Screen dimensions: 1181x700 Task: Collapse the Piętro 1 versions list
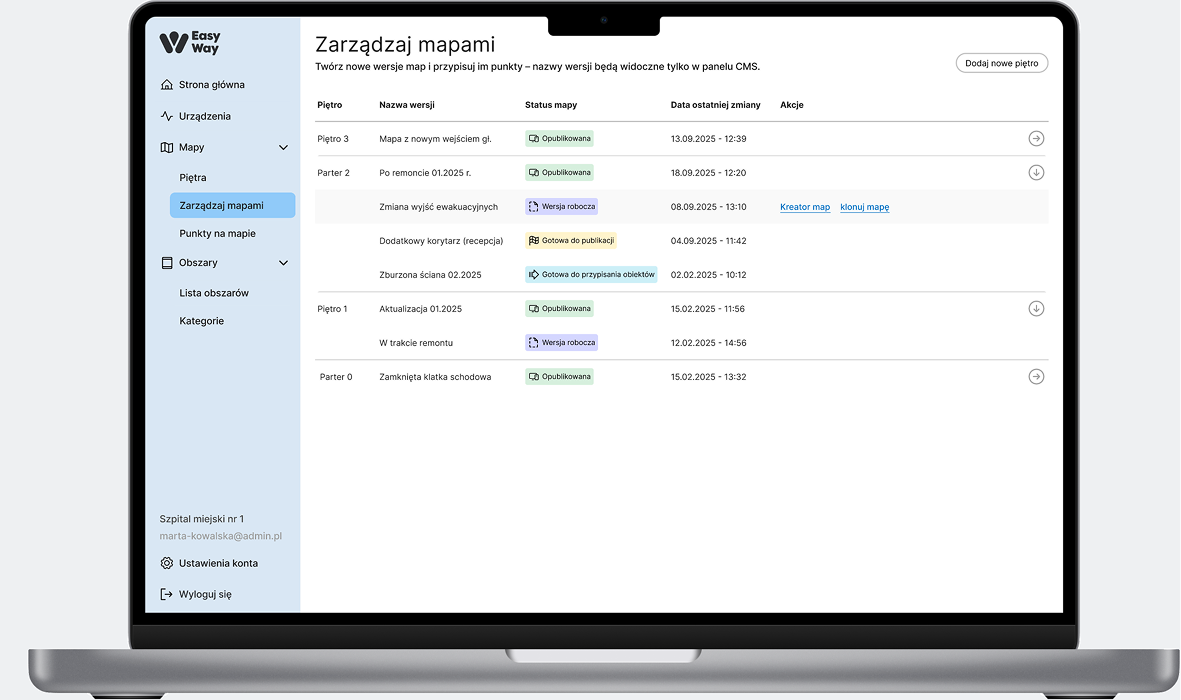point(1036,309)
